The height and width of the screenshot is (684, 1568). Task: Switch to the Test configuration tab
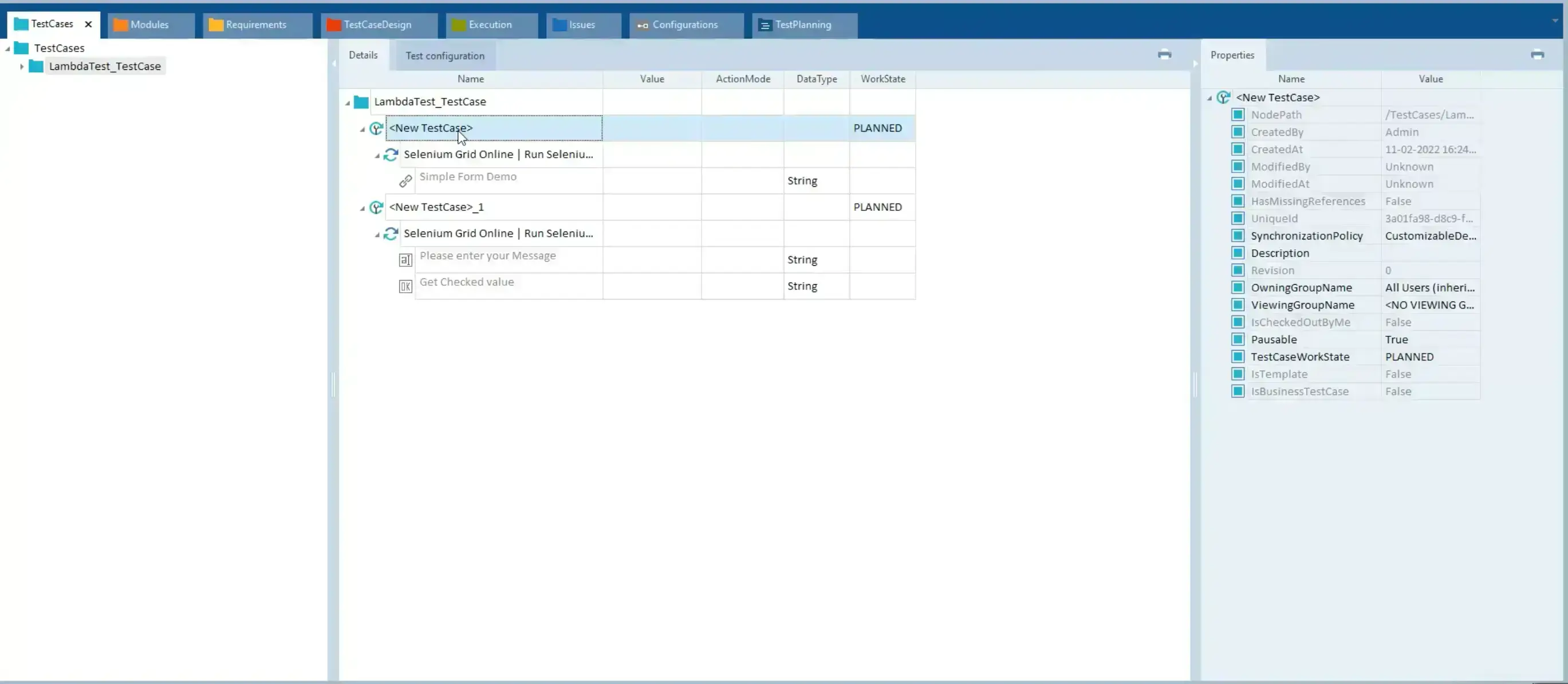coord(445,56)
